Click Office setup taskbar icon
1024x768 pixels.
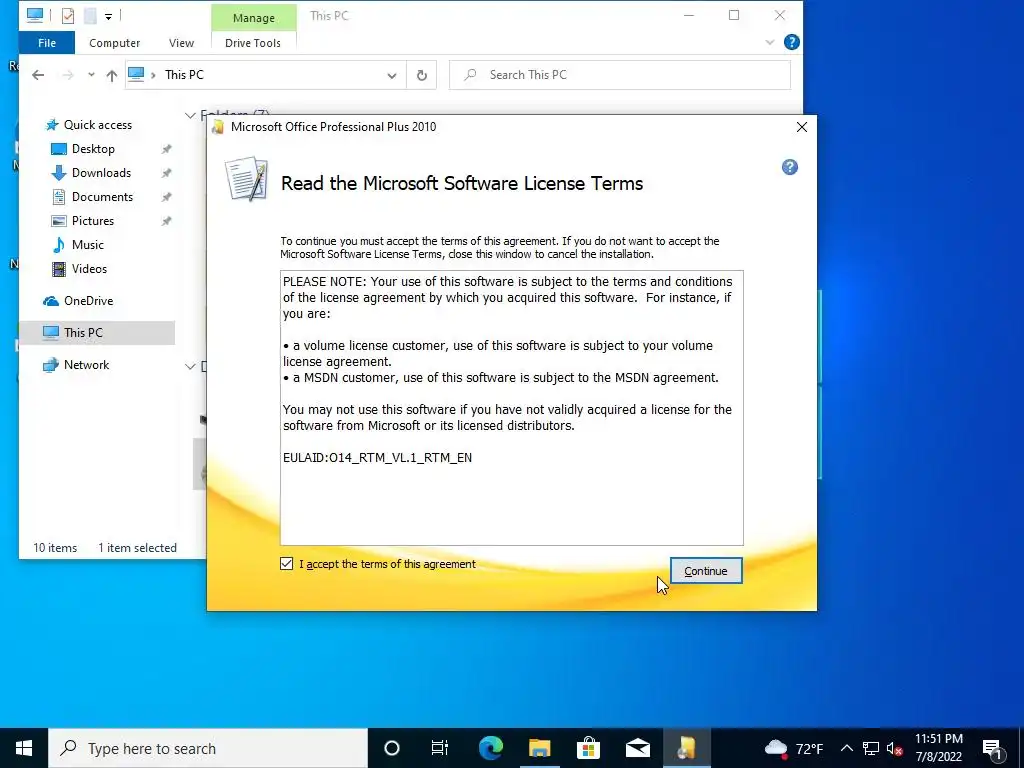(686, 748)
